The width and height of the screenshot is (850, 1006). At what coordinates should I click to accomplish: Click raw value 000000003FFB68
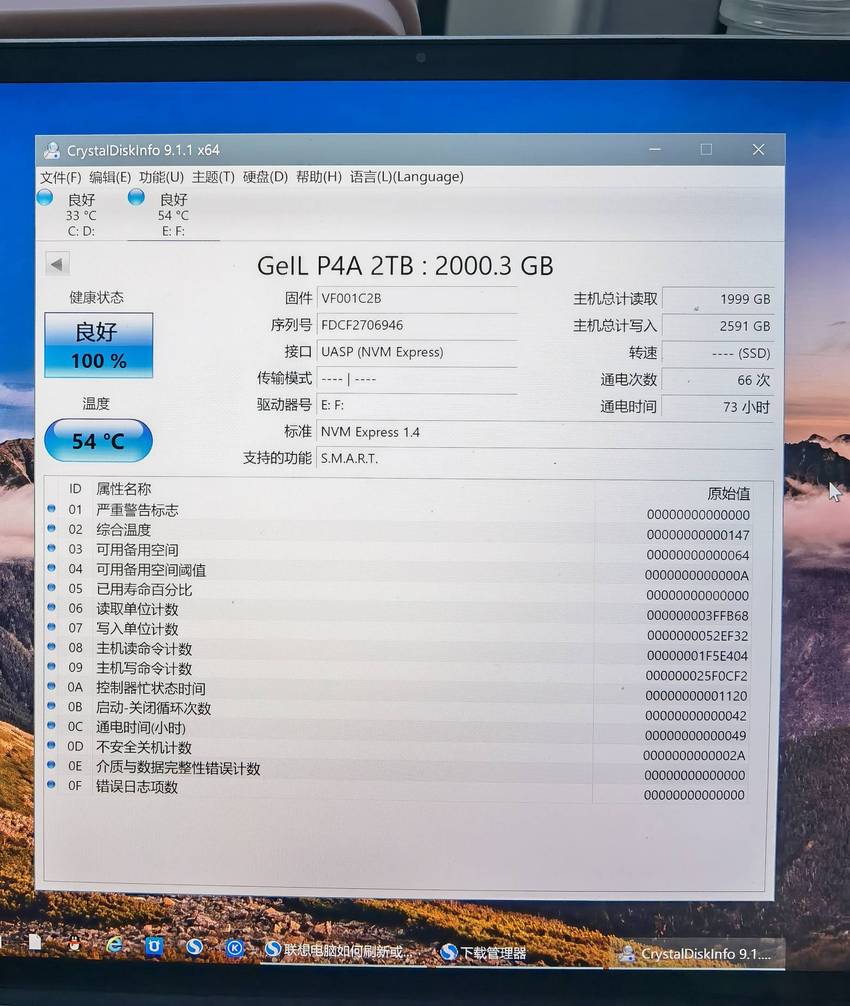pyautogui.click(x=697, y=616)
